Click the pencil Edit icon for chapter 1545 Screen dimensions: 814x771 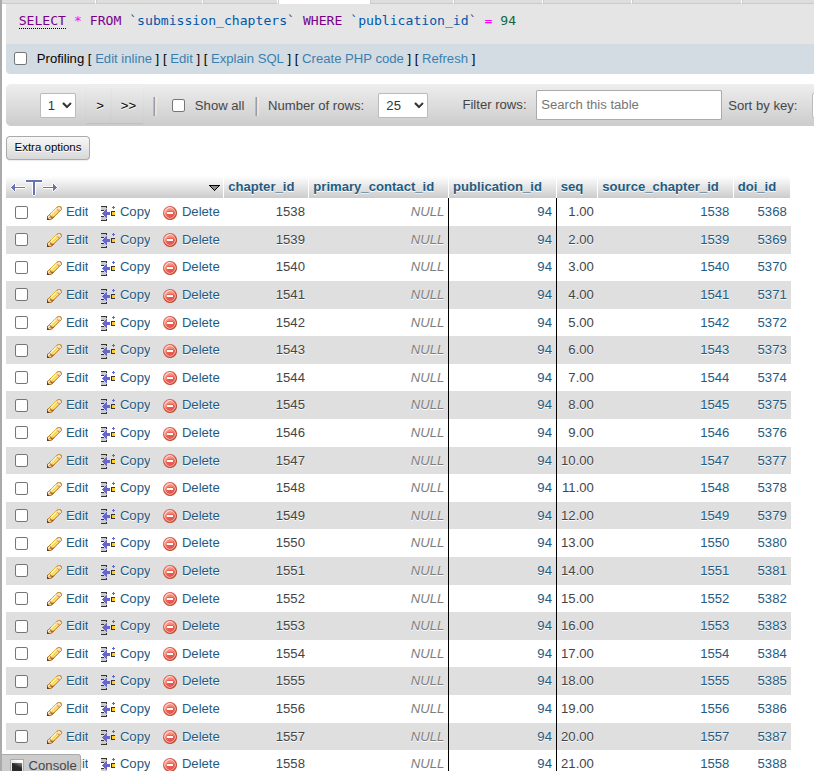click(55, 405)
